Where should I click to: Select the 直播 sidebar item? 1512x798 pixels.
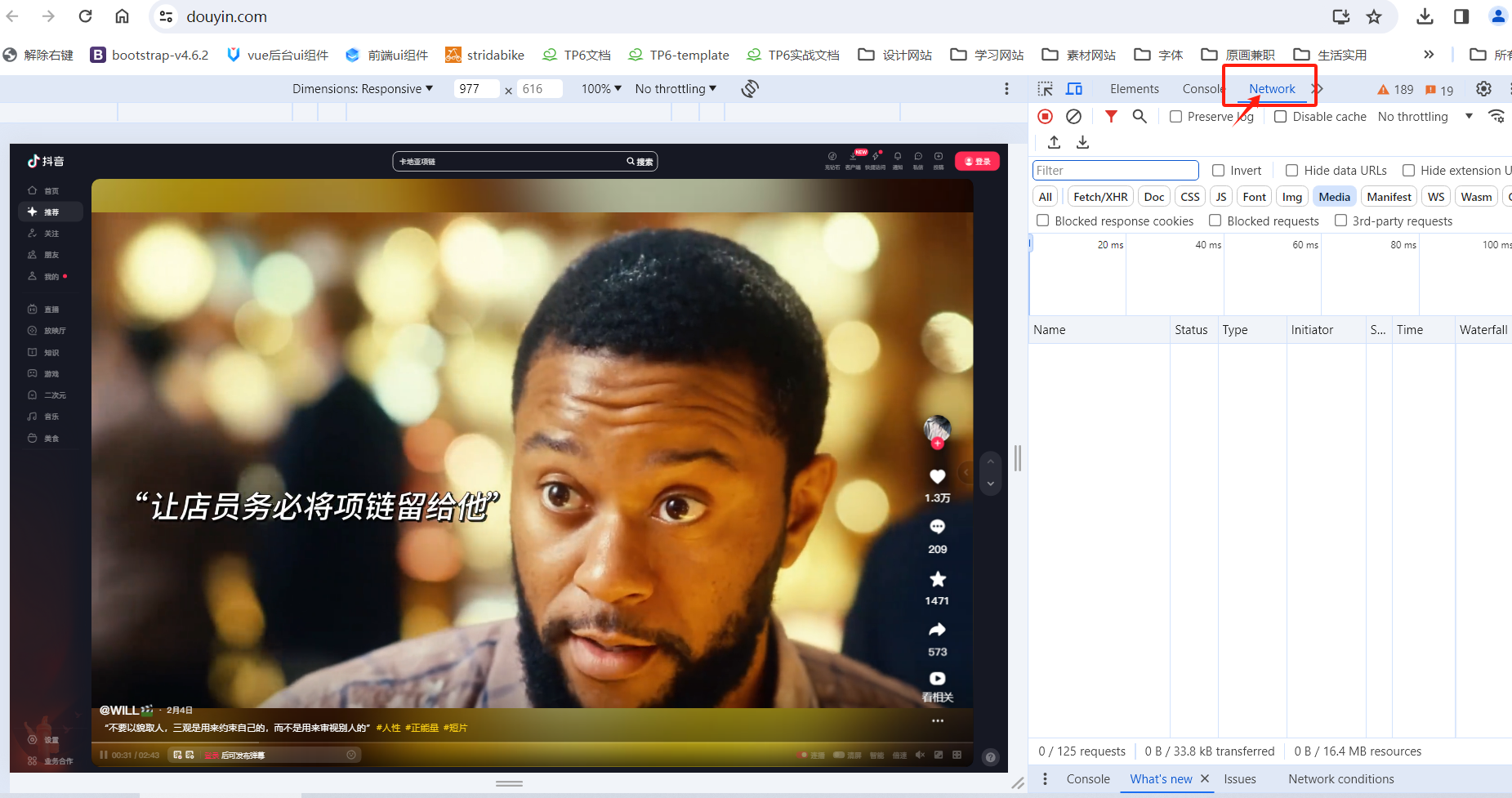51,310
